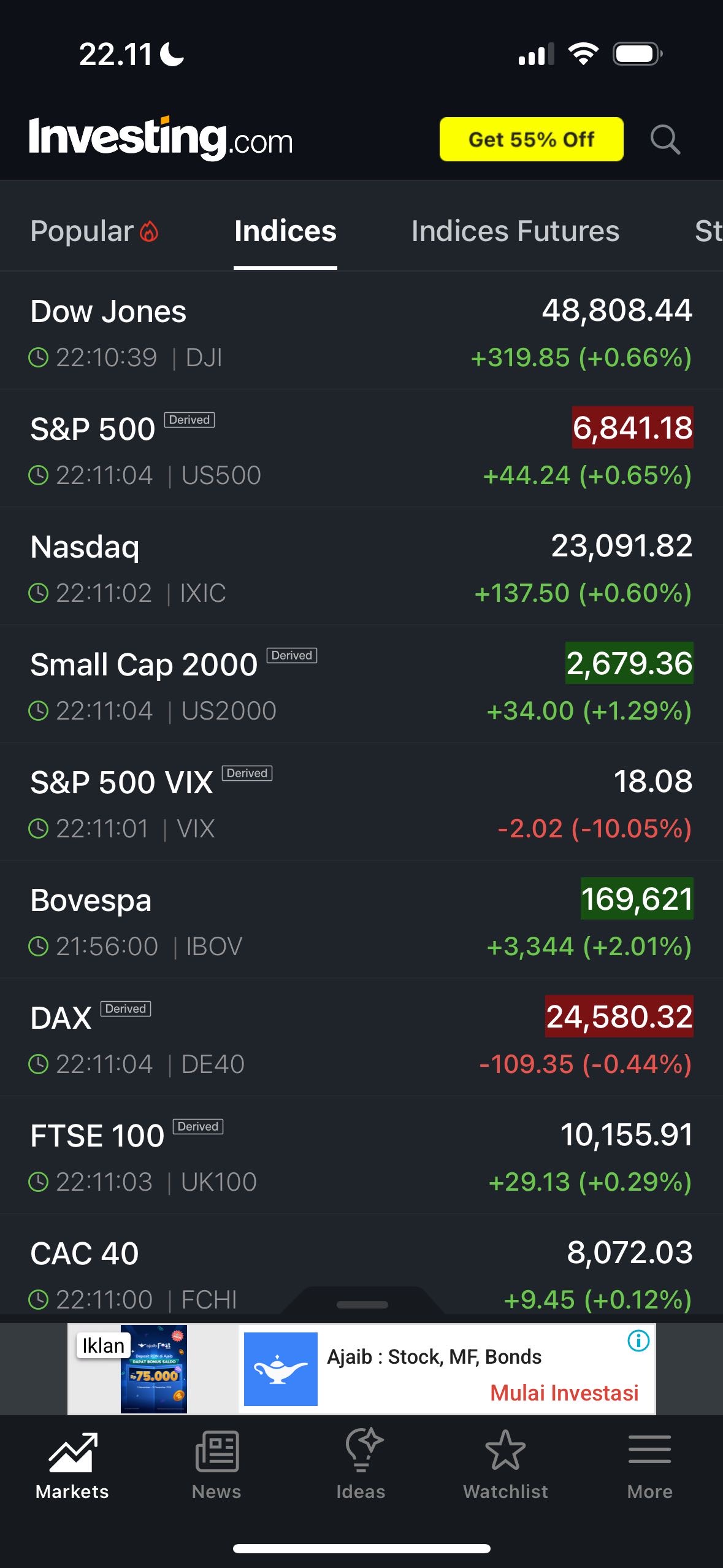The height and width of the screenshot is (1568, 723).
Task: Open the Watchlist star icon
Action: coord(505,1451)
